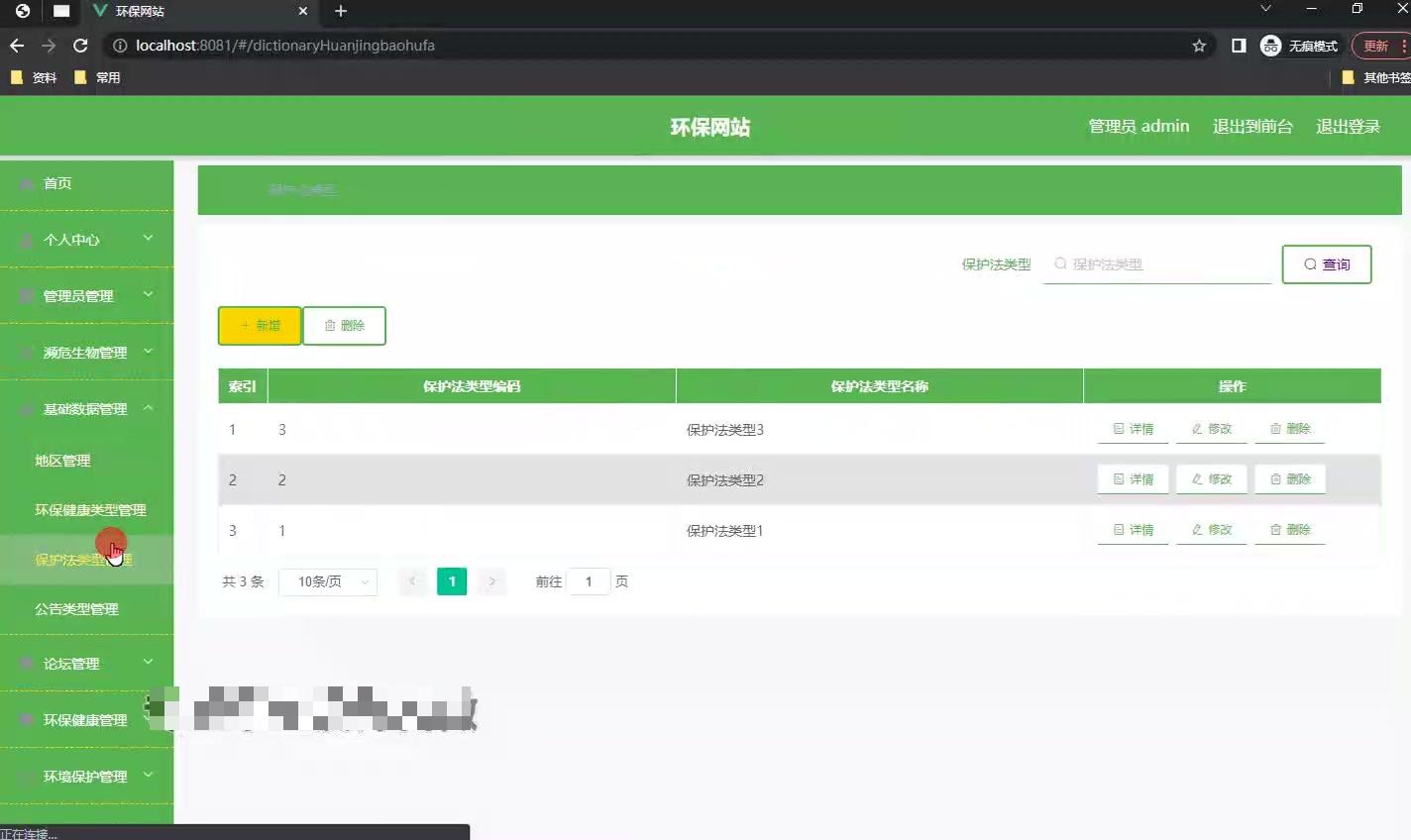The width and height of the screenshot is (1411, 840).
Task: Click 删除 for 保护法类型1 row
Action: [x=1290, y=530]
